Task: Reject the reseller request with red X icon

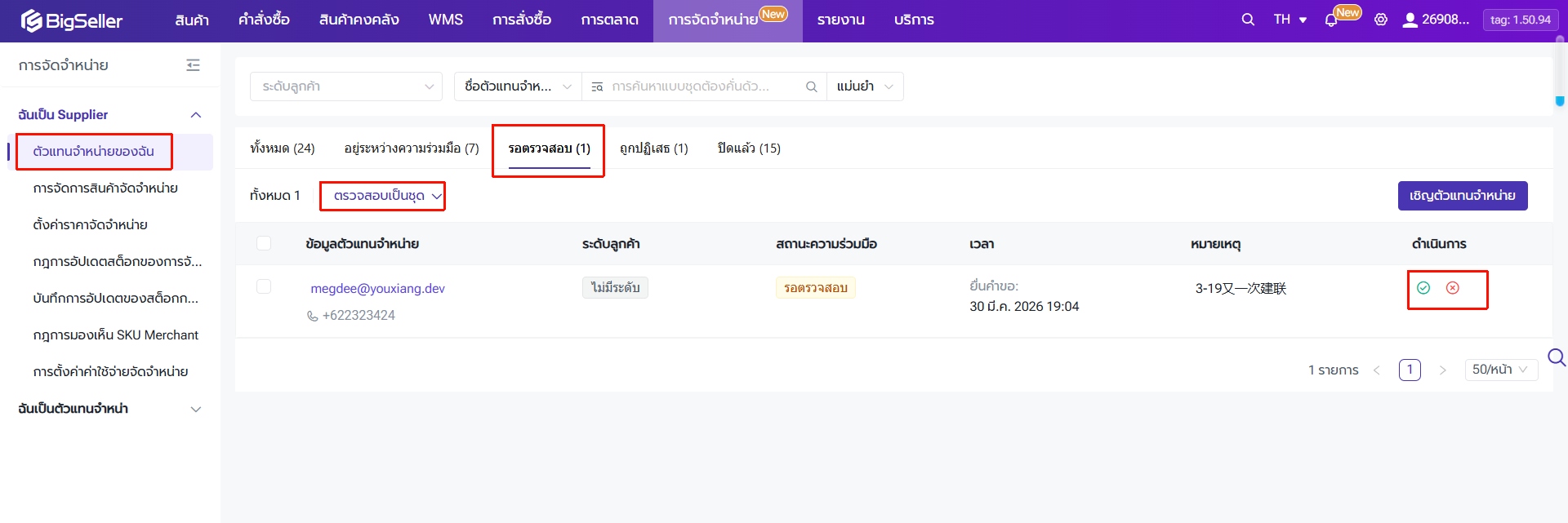Action: (1453, 288)
